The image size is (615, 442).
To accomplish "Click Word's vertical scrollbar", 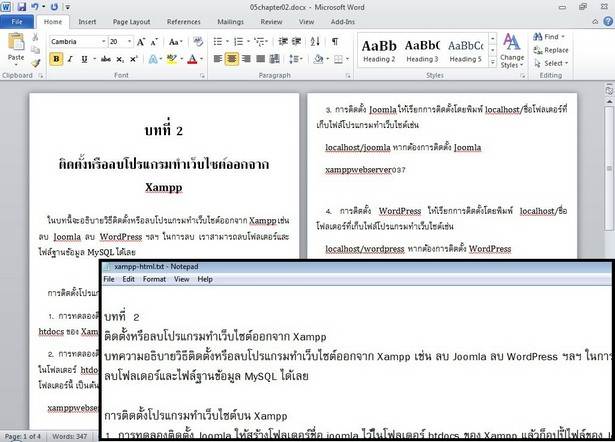I will pos(609,169).
